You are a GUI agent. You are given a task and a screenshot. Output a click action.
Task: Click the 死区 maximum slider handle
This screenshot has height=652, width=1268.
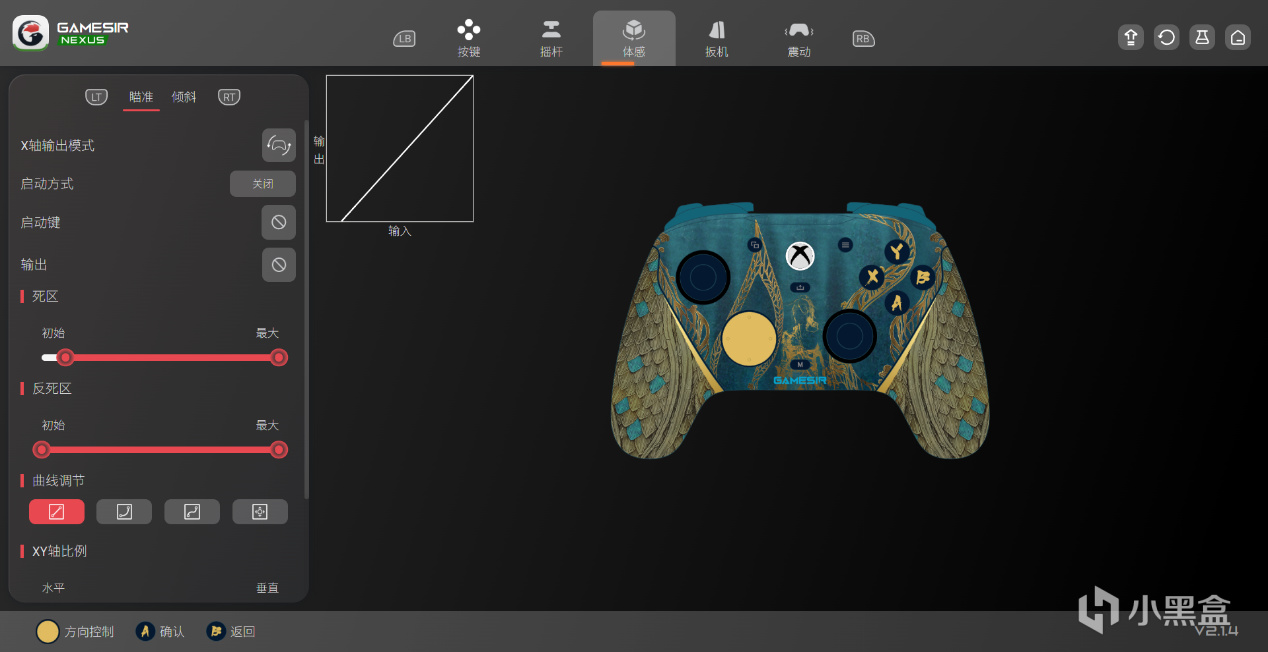(x=279, y=357)
